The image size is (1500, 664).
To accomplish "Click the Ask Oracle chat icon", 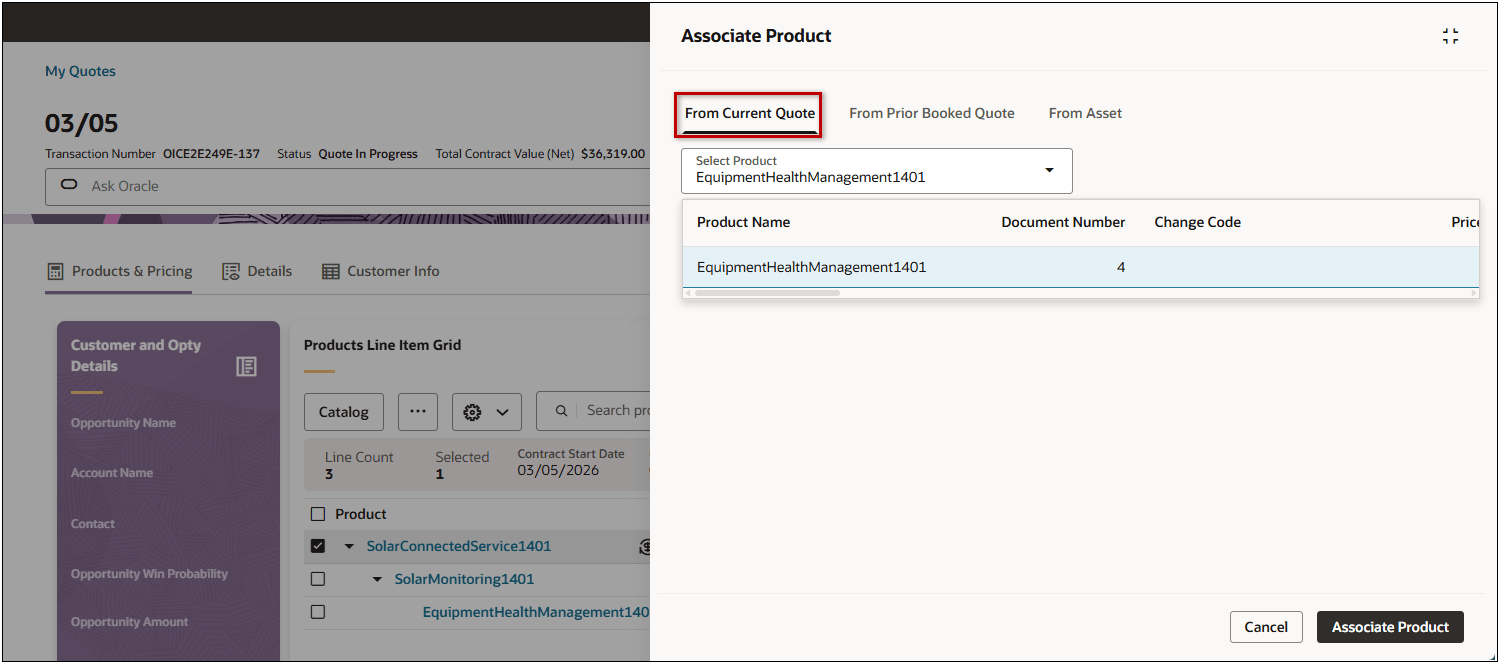I will click(x=70, y=186).
